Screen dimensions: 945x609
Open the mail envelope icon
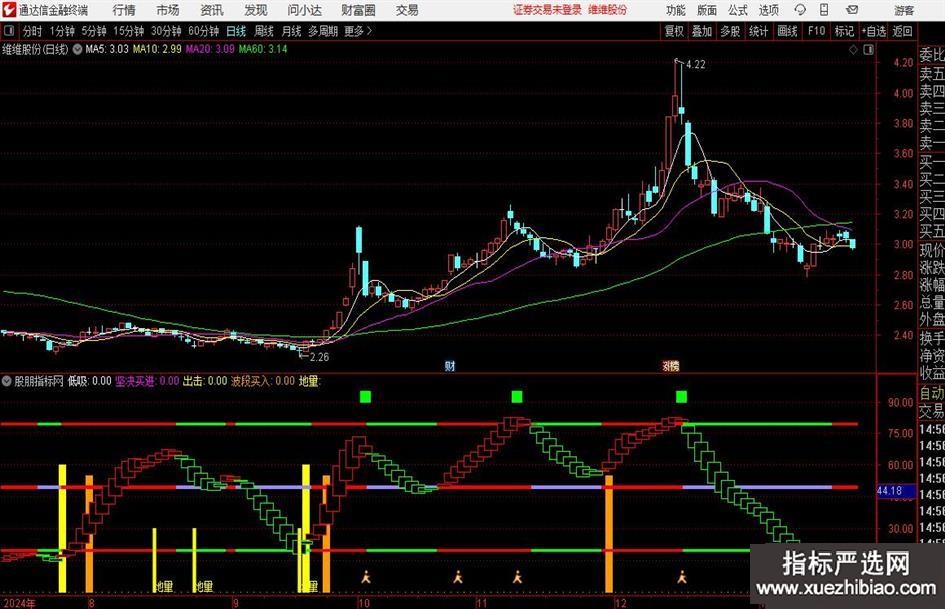pos(852,10)
